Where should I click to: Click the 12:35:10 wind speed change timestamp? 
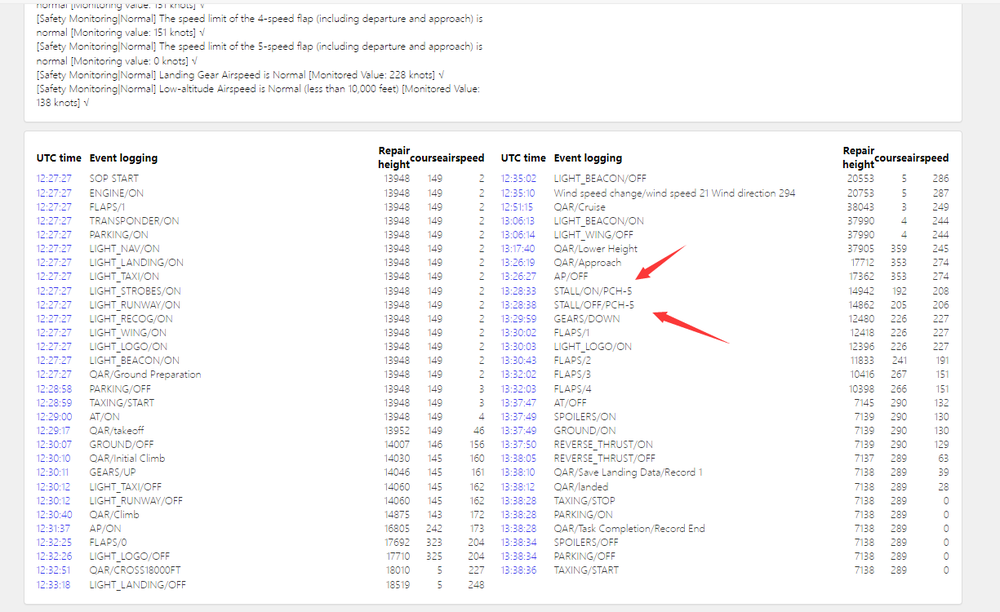[518, 192]
